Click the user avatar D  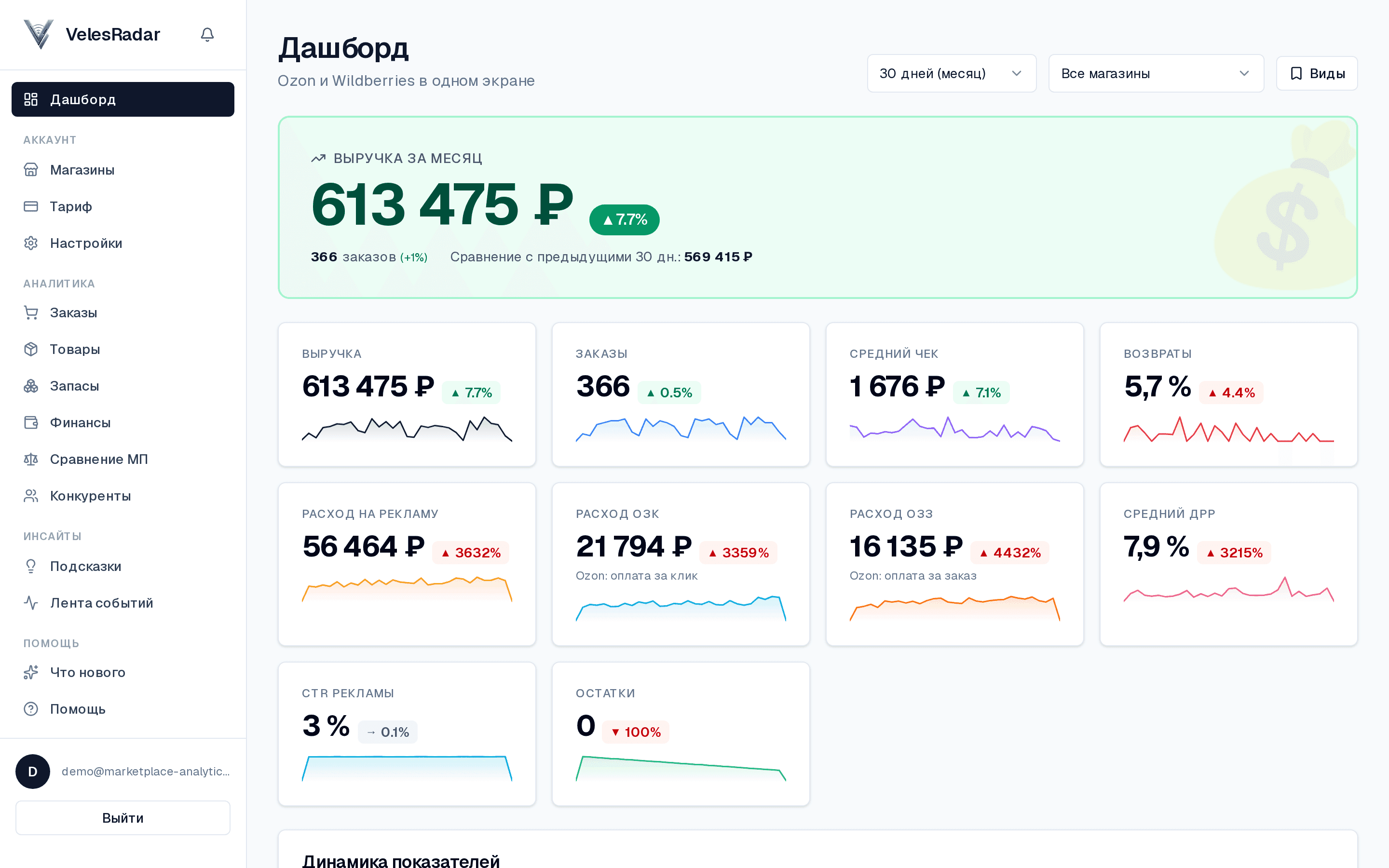[x=33, y=772]
